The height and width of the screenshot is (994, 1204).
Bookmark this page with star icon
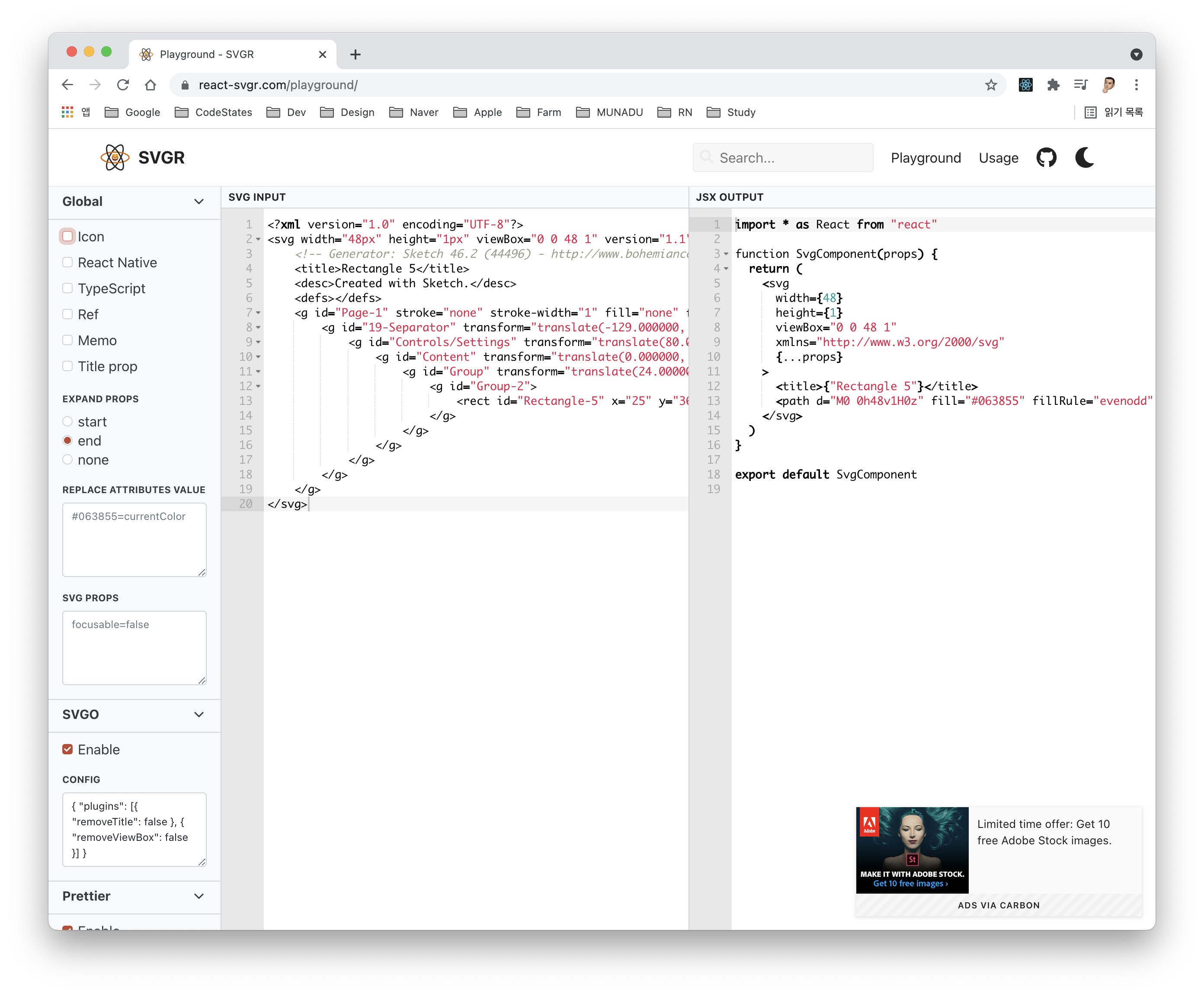tap(991, 85)
